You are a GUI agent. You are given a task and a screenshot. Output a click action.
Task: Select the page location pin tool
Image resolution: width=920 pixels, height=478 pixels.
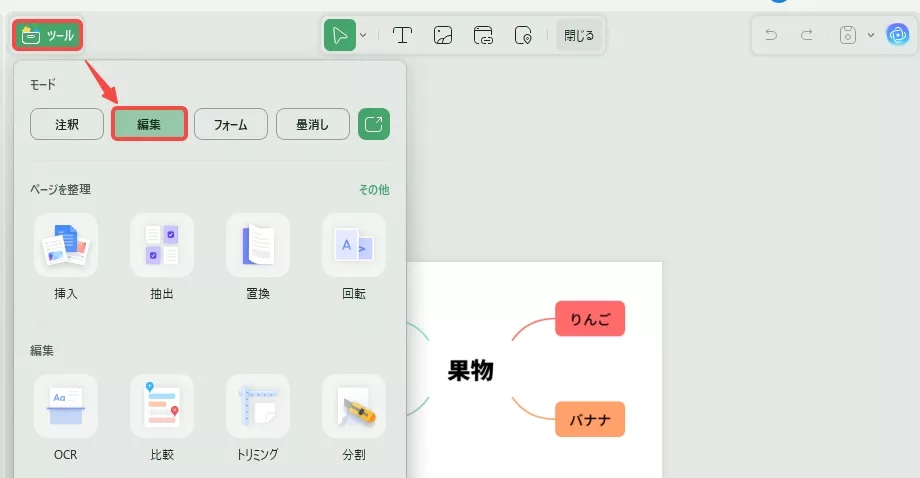point(523,35)
